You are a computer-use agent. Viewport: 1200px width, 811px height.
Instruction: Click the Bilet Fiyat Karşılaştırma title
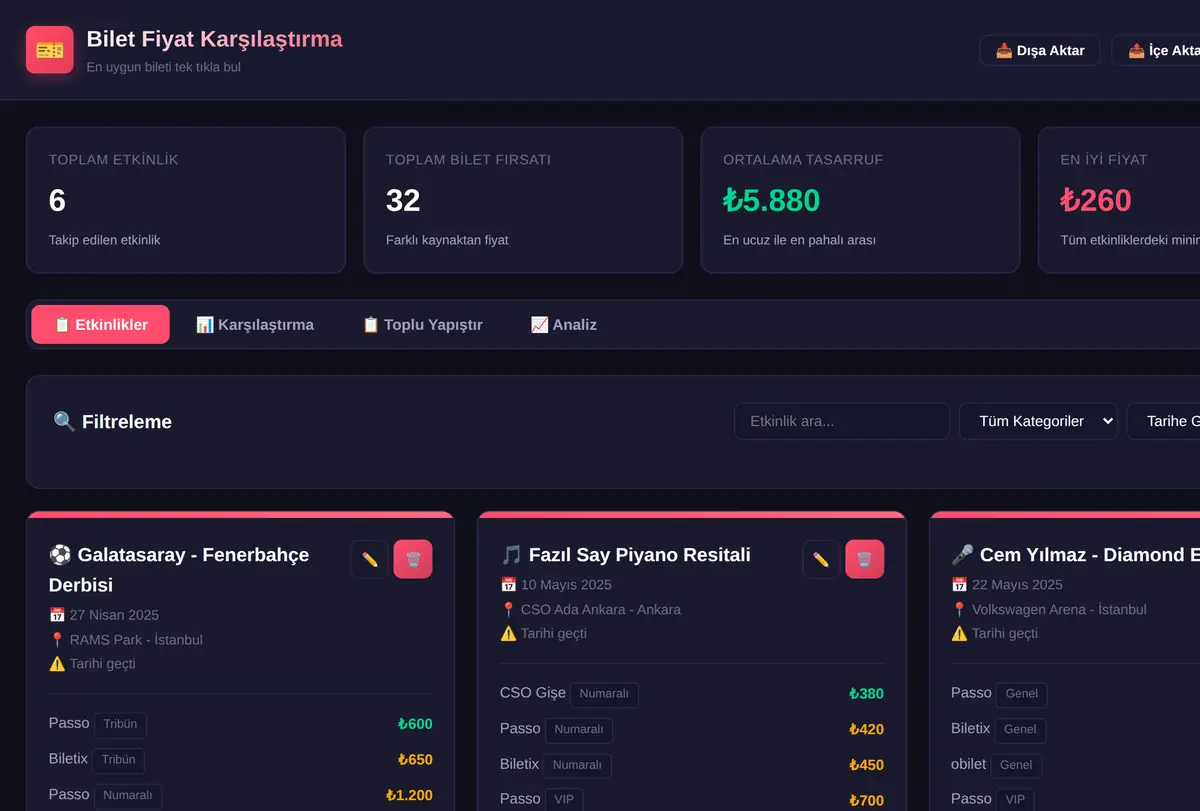pyautogui.click(x=215, y=39)
